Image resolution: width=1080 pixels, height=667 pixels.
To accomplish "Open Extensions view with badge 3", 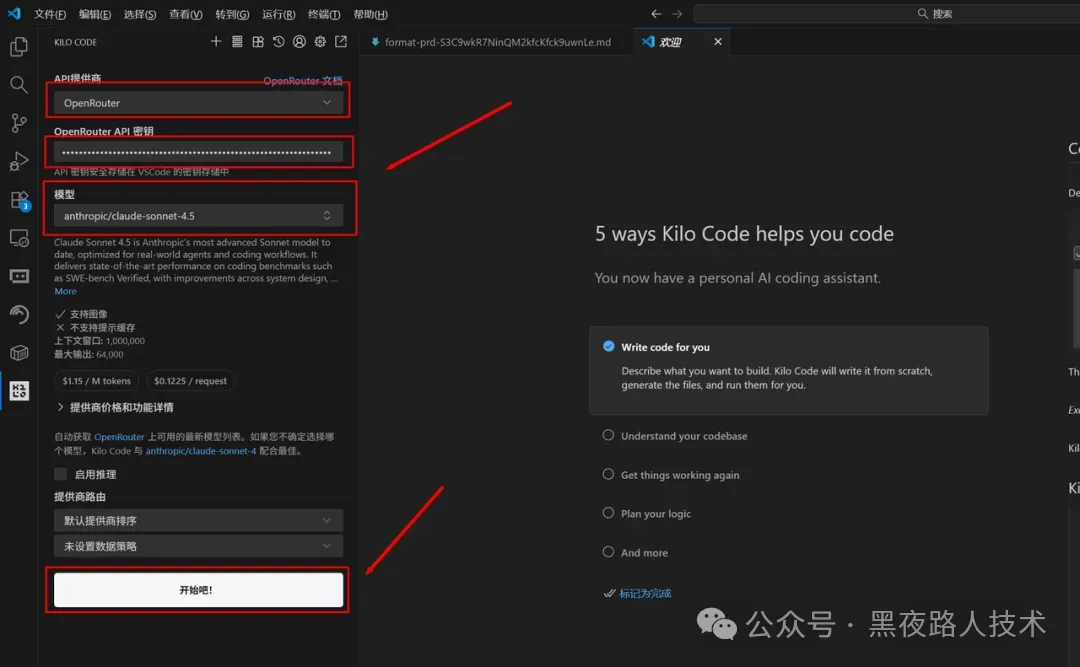I will (18, 200).
